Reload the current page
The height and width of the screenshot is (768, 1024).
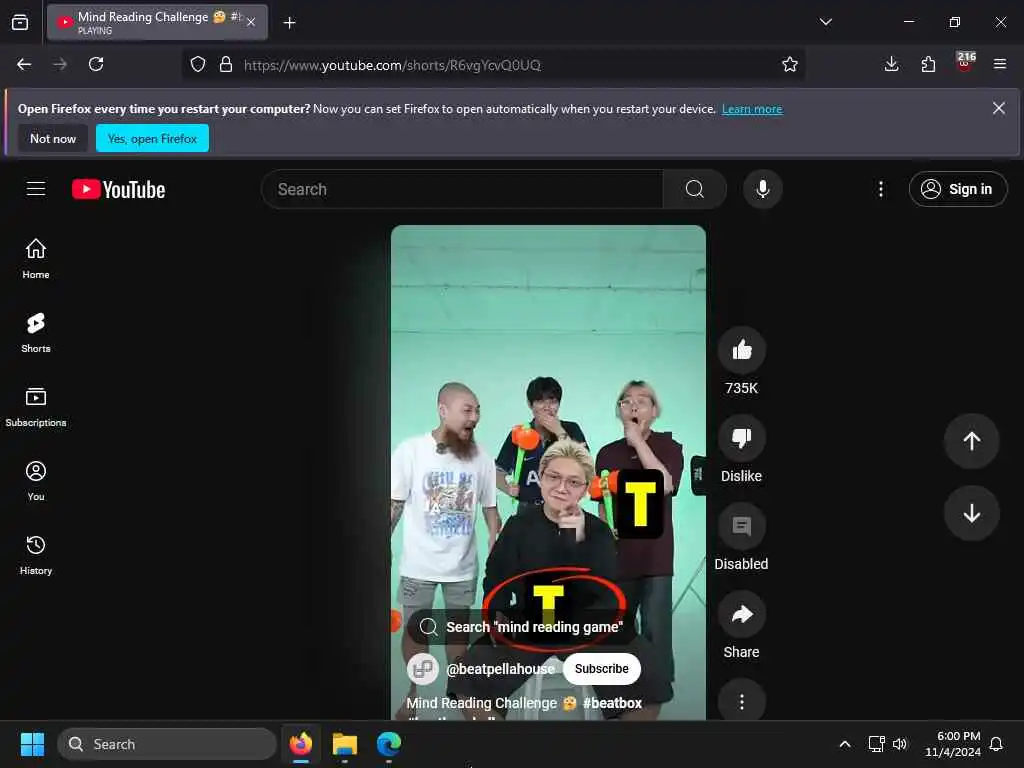(x=96, y=64)
